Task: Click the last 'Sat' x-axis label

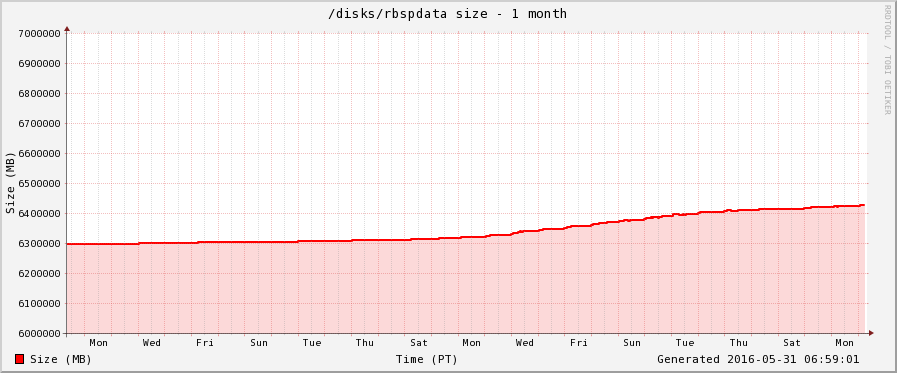Action: (x=792, y=343)
